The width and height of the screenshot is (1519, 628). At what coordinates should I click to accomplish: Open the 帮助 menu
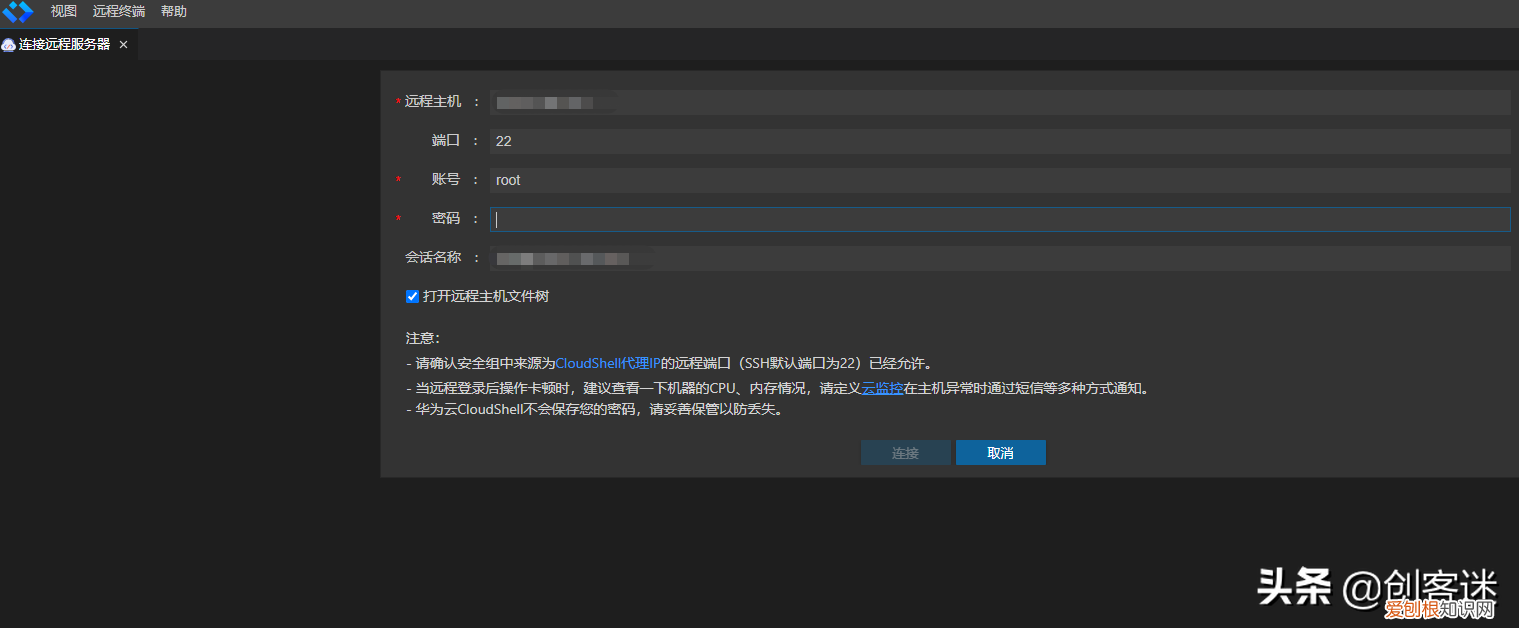pos(172,11)
